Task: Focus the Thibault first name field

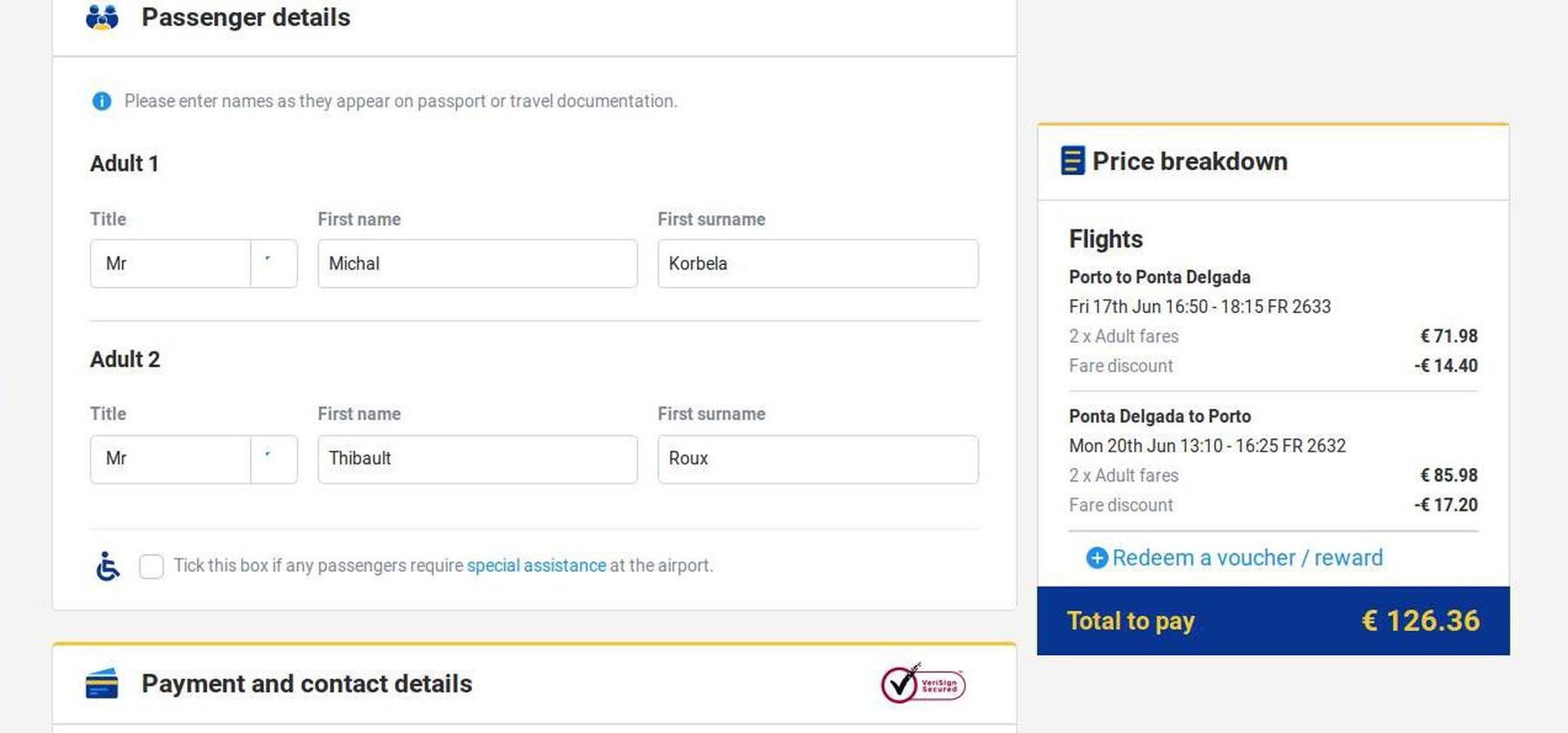Action: click(477, 458)
